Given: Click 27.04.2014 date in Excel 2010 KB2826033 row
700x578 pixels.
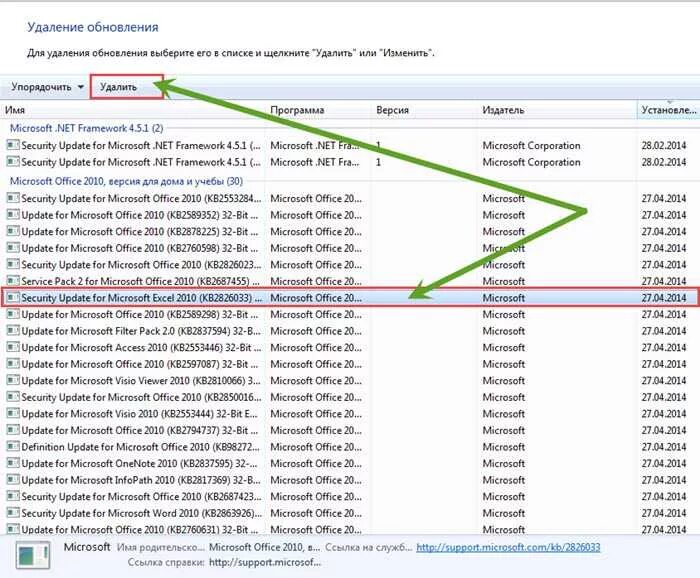Looking at the screenshot, I should point(664,298).
